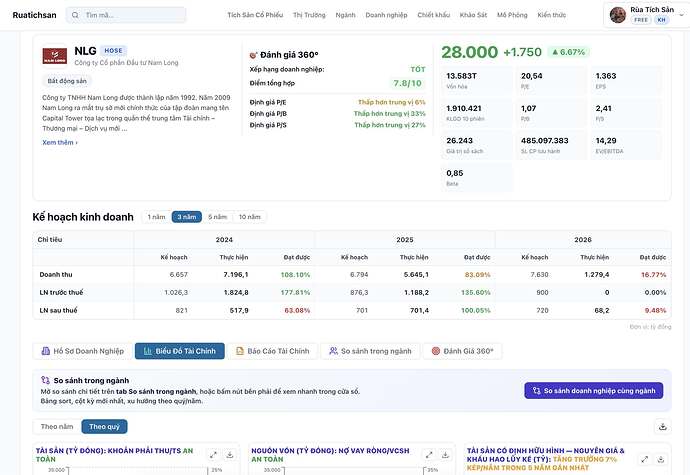
Task: Click the red circle icon on Đánh Giá tab
Action: (436, 351)
